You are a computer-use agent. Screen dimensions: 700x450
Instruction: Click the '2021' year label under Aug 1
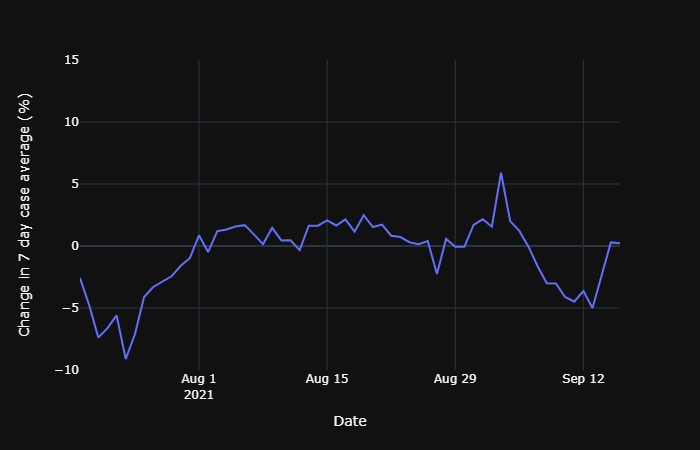point(199,395)
